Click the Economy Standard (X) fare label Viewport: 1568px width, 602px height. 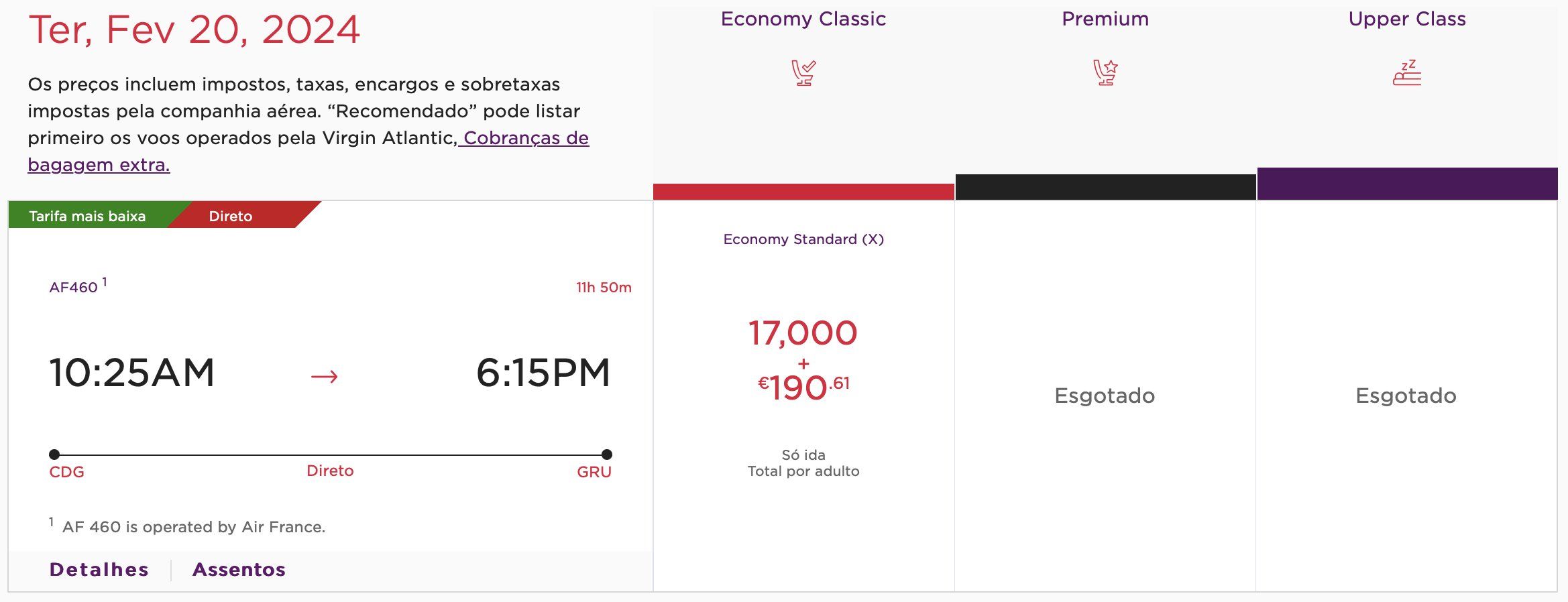803,239
